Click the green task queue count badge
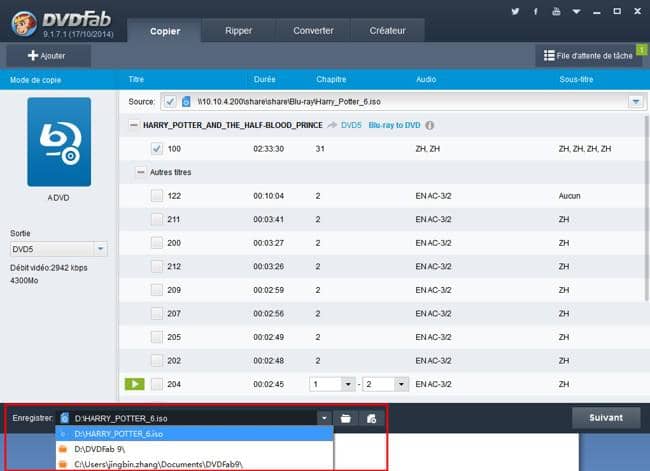The image size is (650, 471). pos(642,50)
